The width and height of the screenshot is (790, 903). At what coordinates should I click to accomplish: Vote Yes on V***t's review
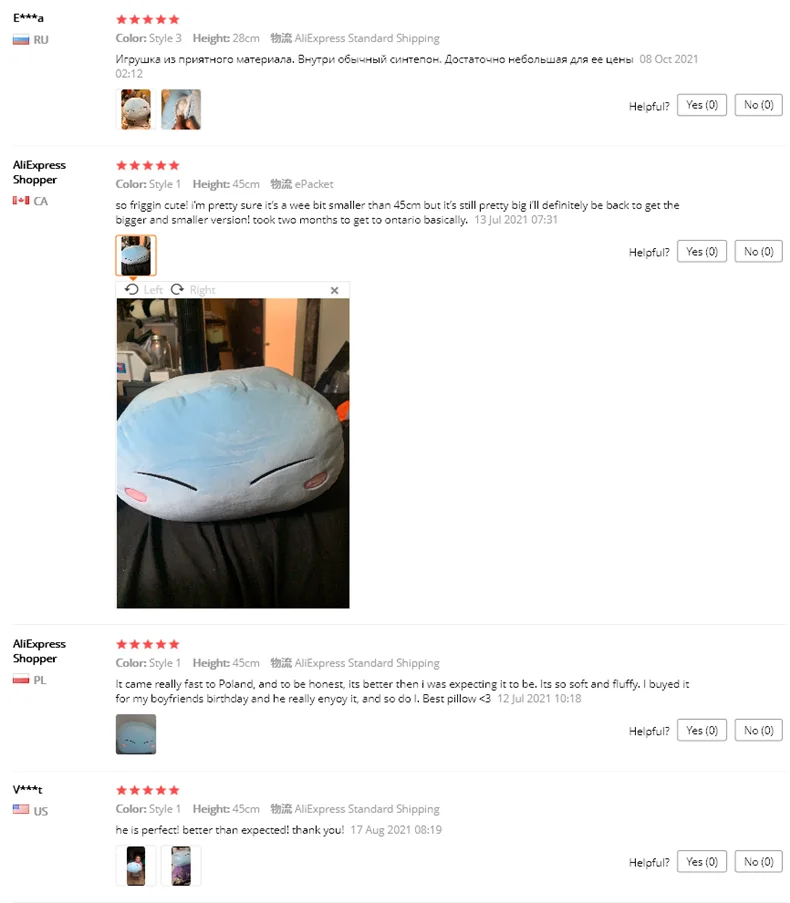click(701, 862)
